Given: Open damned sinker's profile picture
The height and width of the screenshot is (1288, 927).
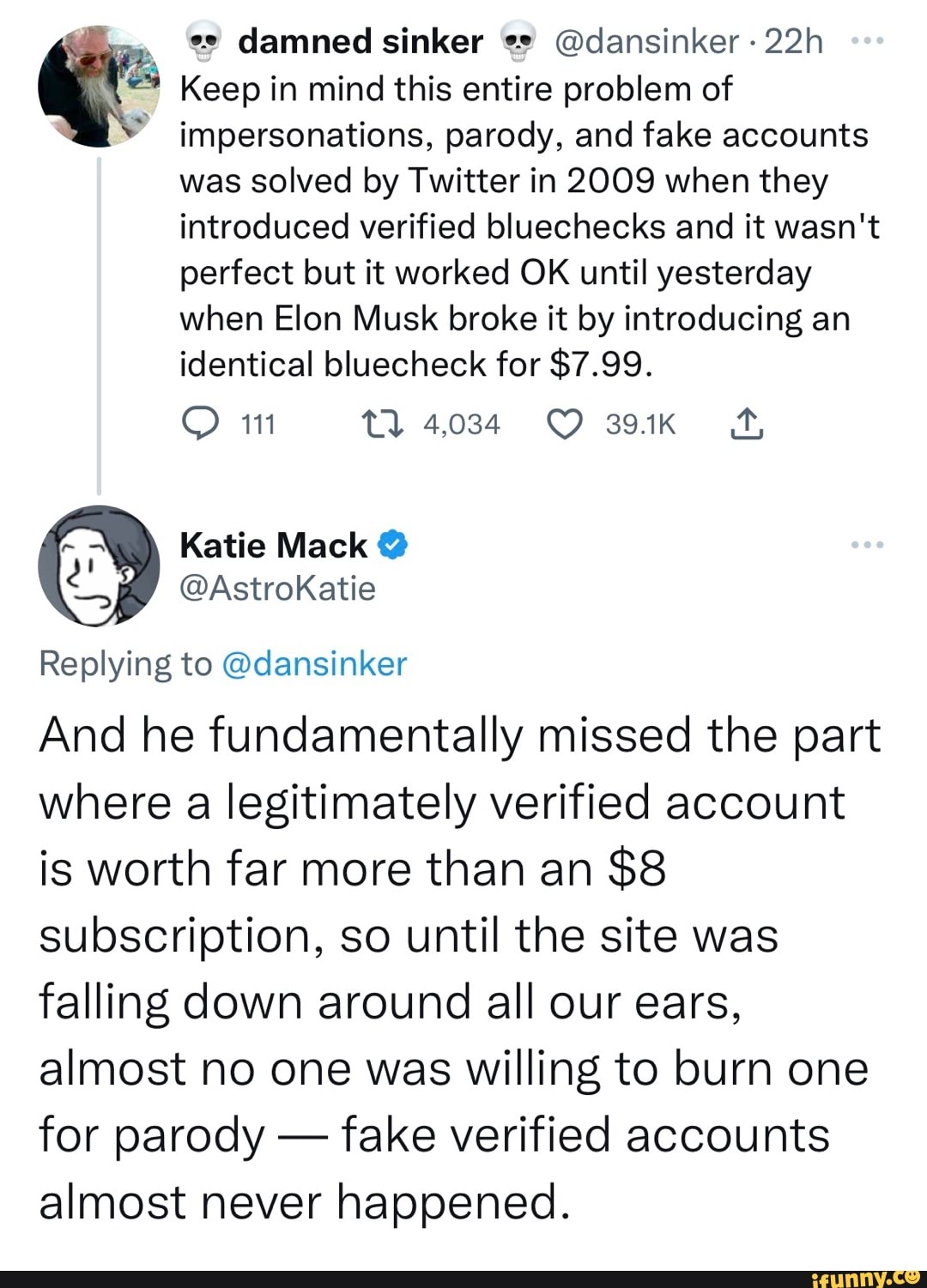Looking at the screenshot, I should click(x=99, y=86).
